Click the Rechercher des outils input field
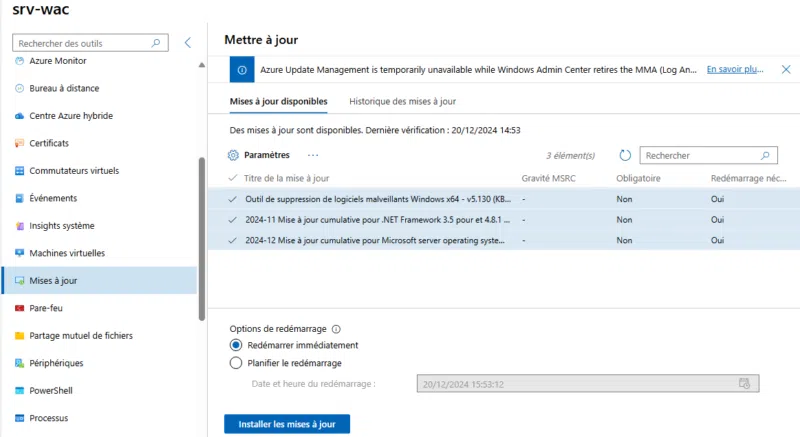 [x=90, y=43]
